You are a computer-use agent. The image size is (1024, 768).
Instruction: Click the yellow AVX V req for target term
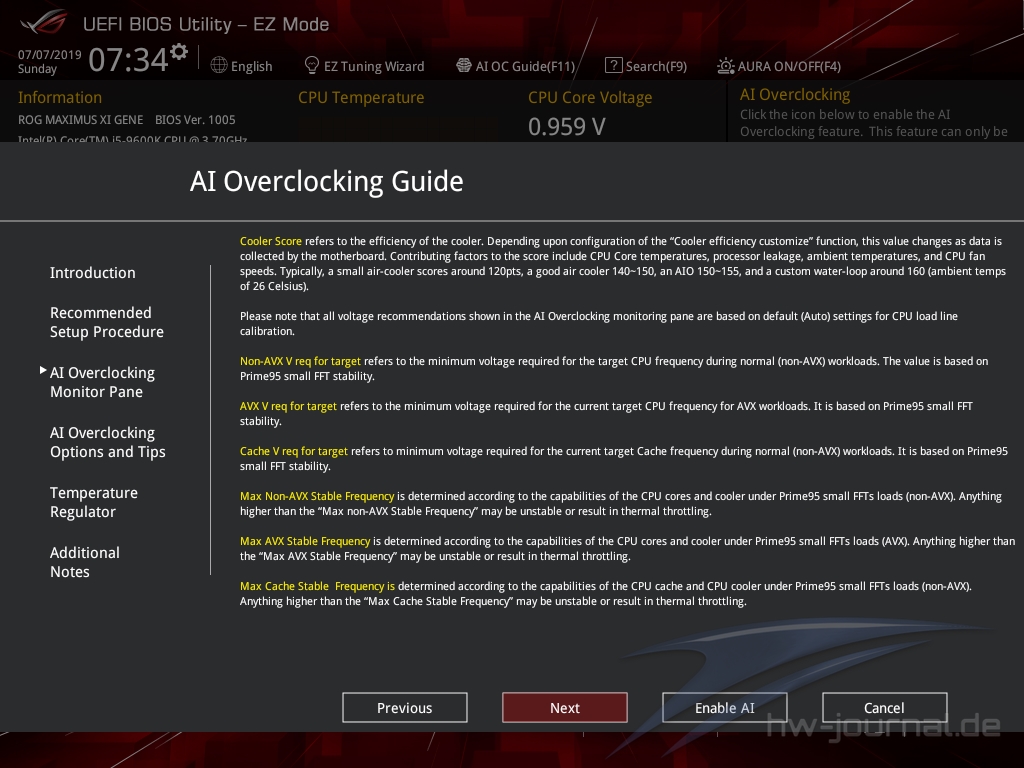288,406
